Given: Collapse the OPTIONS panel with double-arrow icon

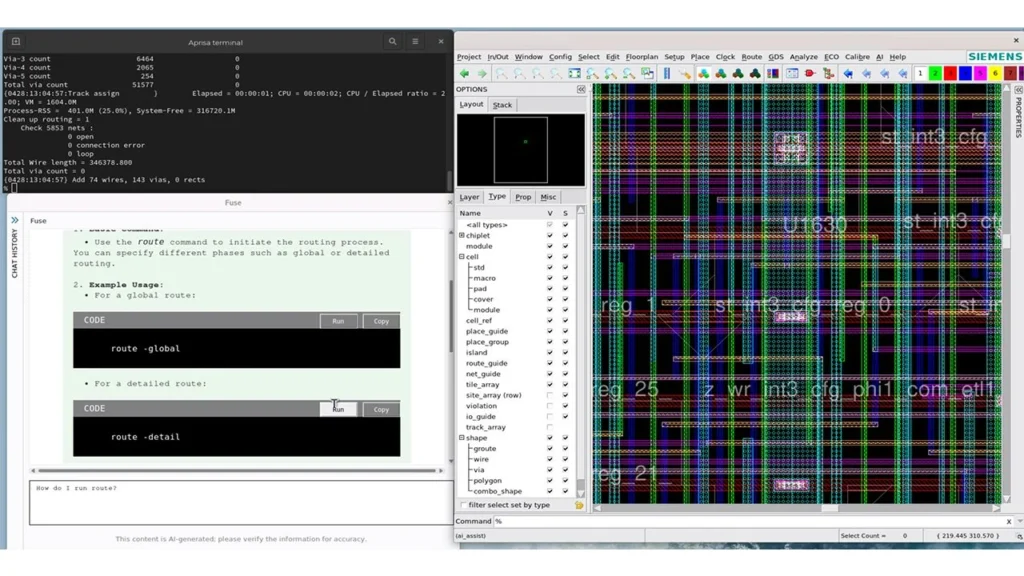Looking at the screenshot, I should click(x=581, y=89).
